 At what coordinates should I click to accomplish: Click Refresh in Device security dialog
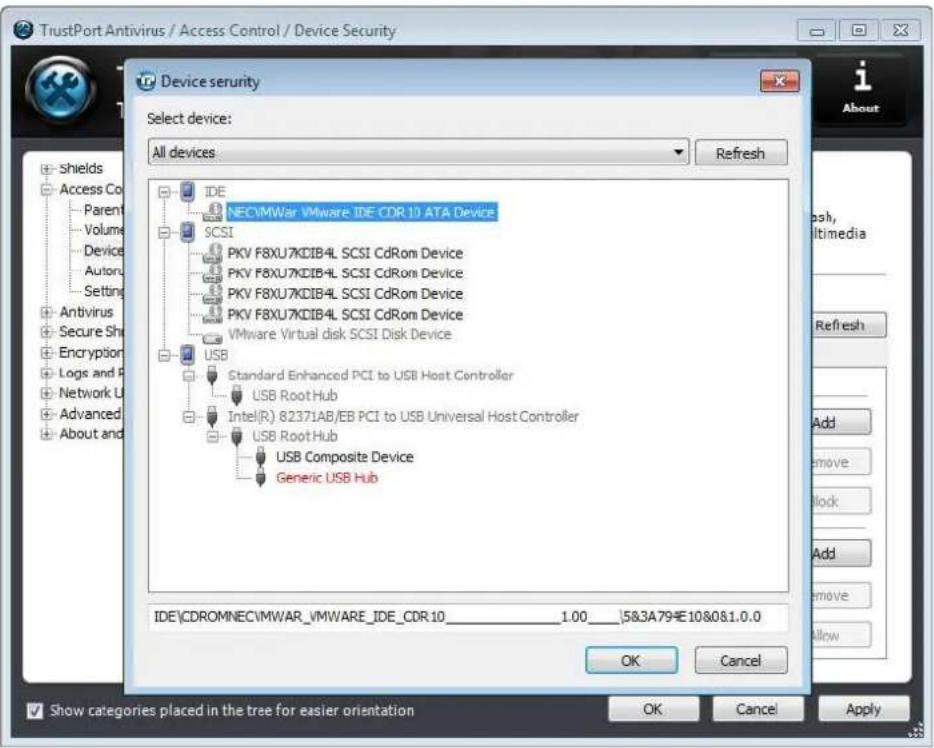pyautogui.click(x=740, y=153)
